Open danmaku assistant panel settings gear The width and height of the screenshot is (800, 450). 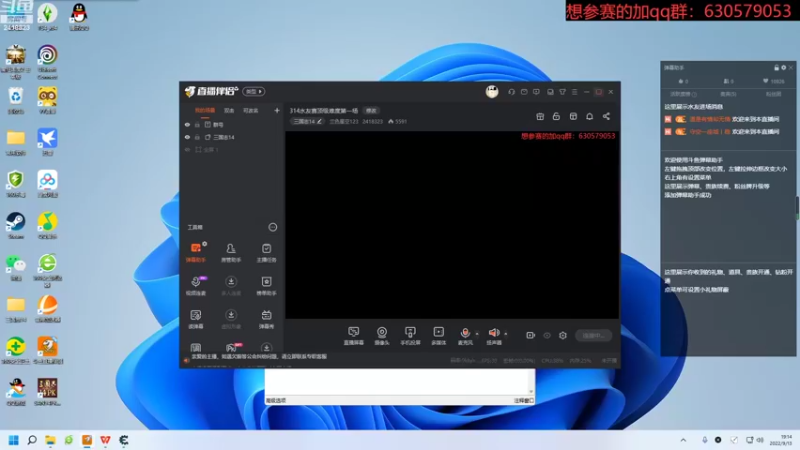click(784, 67)
